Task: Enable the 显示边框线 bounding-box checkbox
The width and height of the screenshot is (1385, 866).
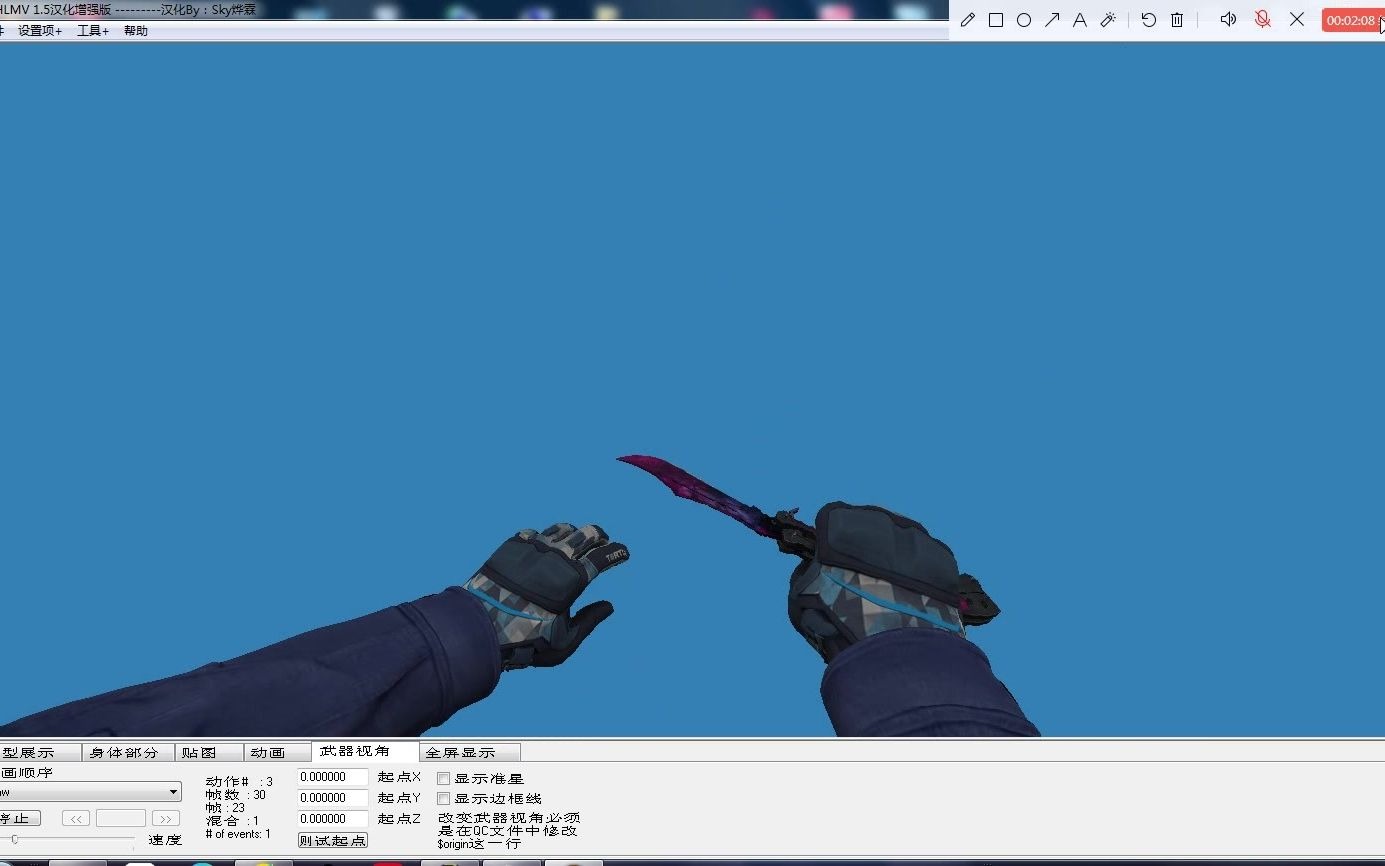Action: [443, 798]
